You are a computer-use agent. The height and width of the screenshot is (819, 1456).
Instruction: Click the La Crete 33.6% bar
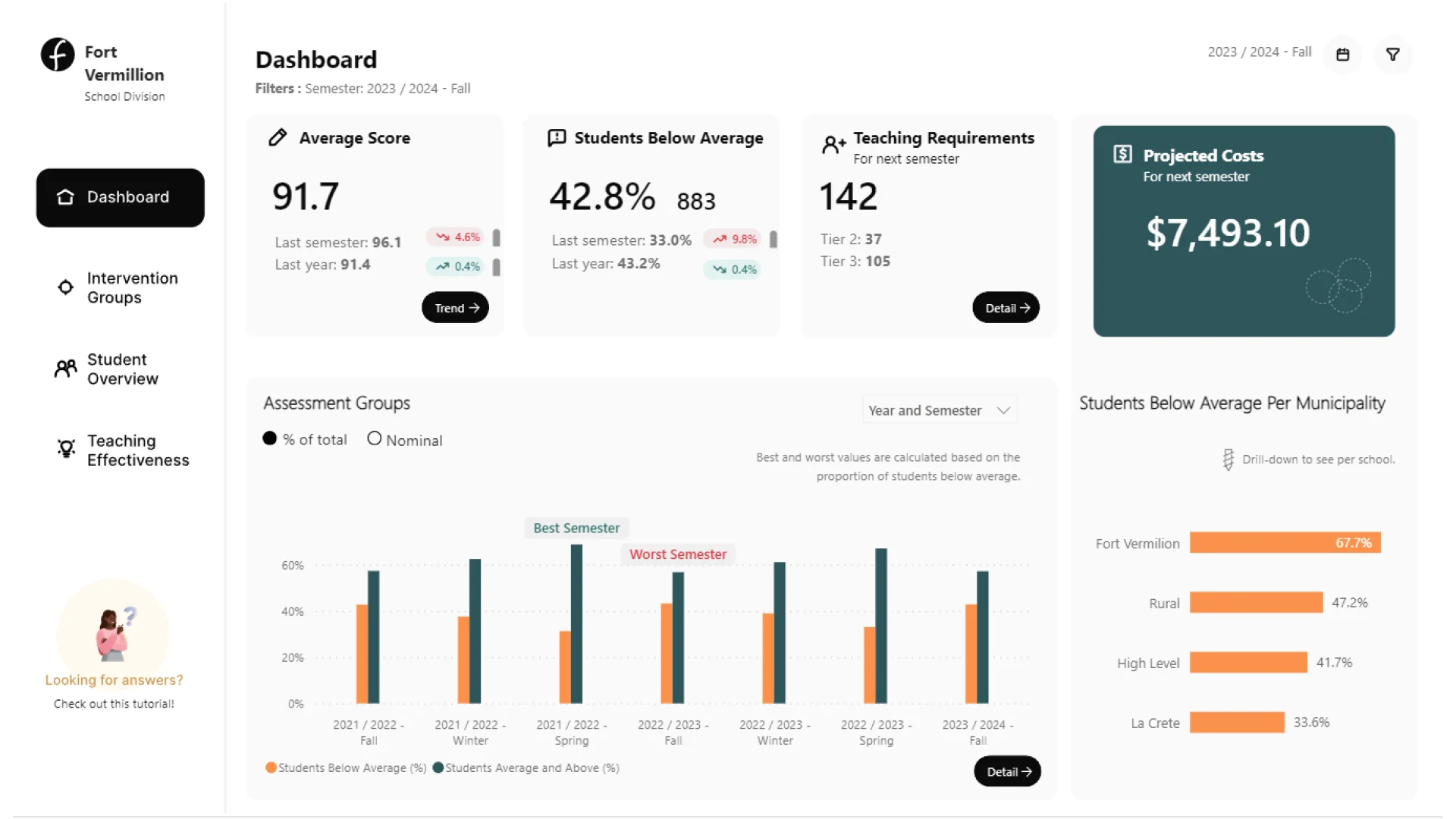[1238, 723]
